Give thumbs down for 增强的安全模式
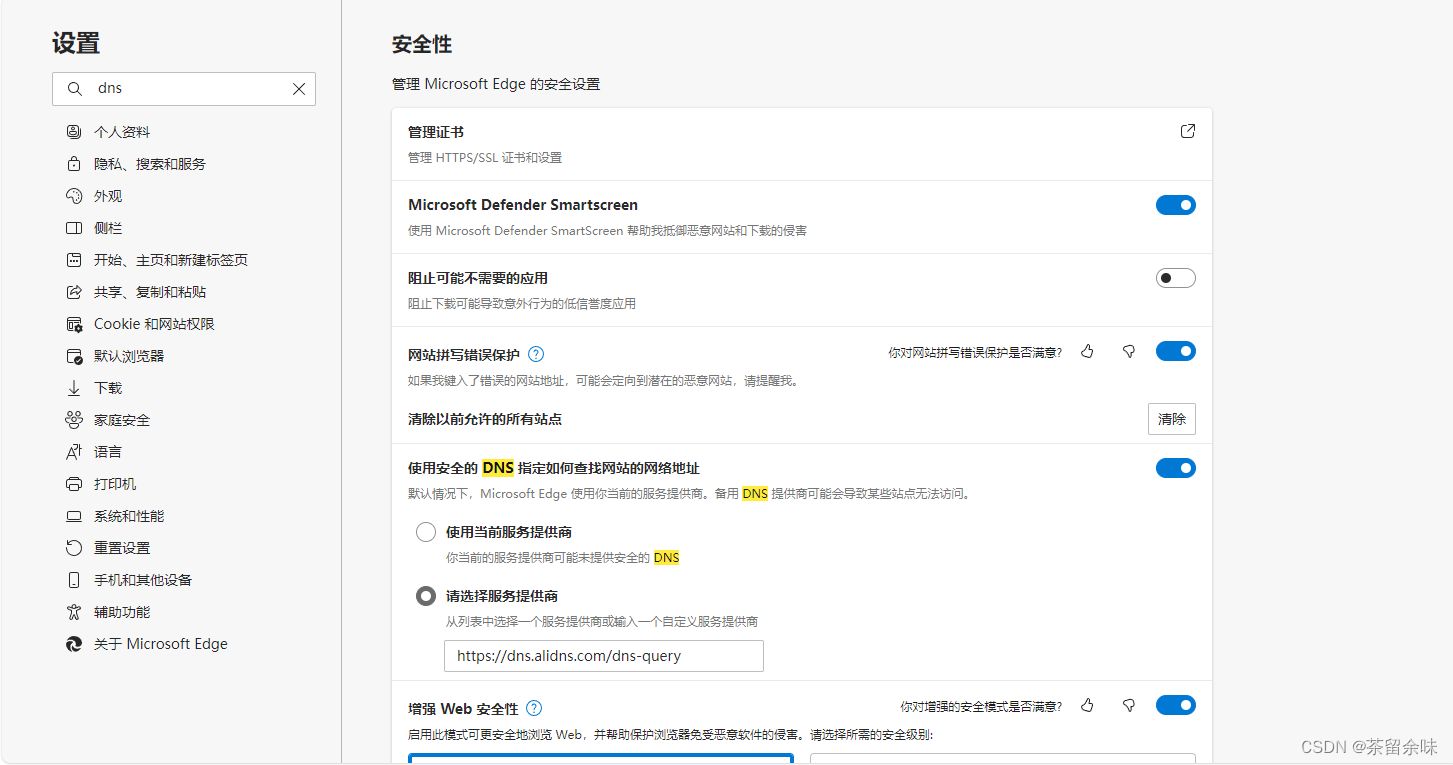Screen dimensions: 1453x765 coord(1129,705)
